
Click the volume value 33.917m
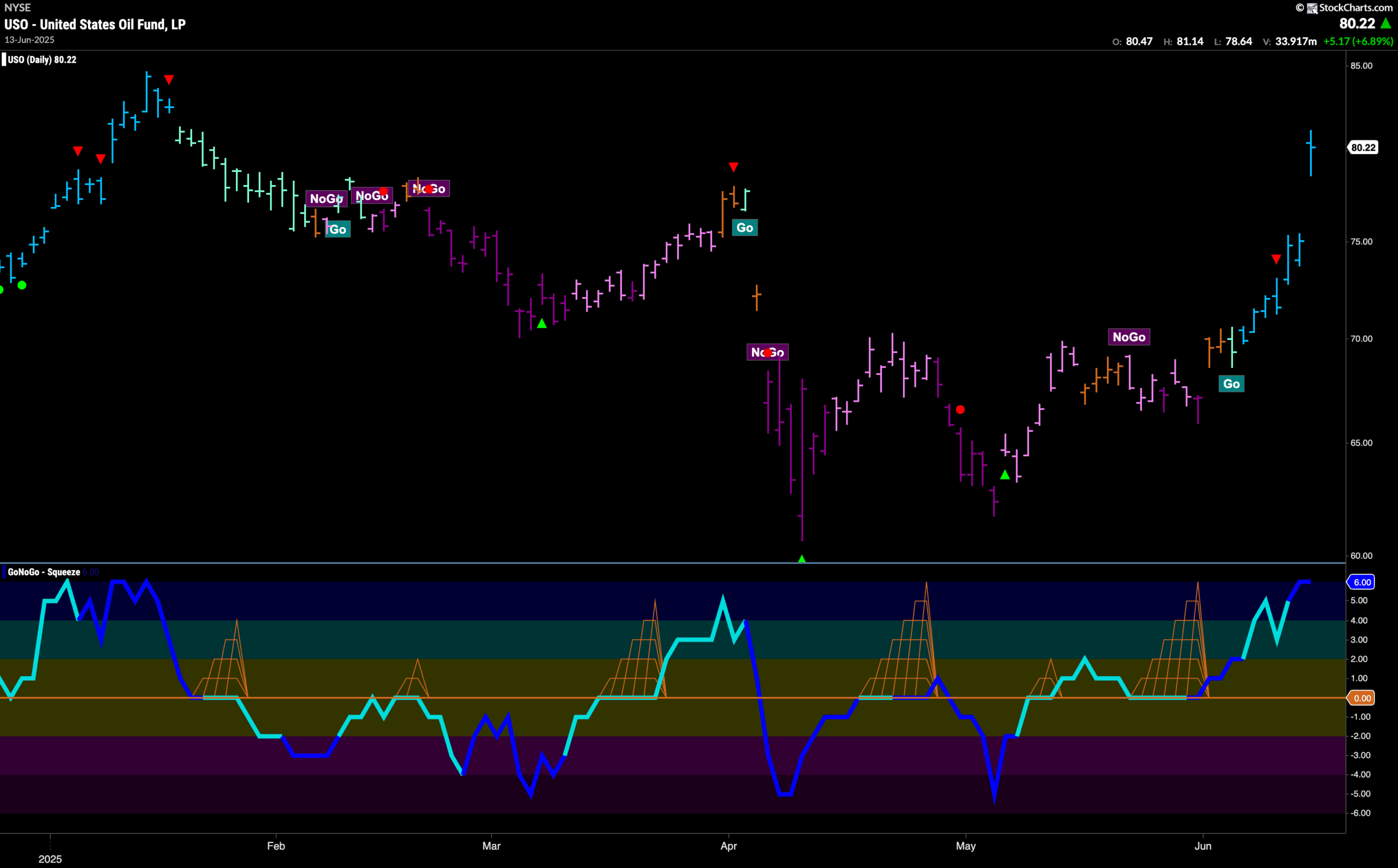[x=1296, y=41]
